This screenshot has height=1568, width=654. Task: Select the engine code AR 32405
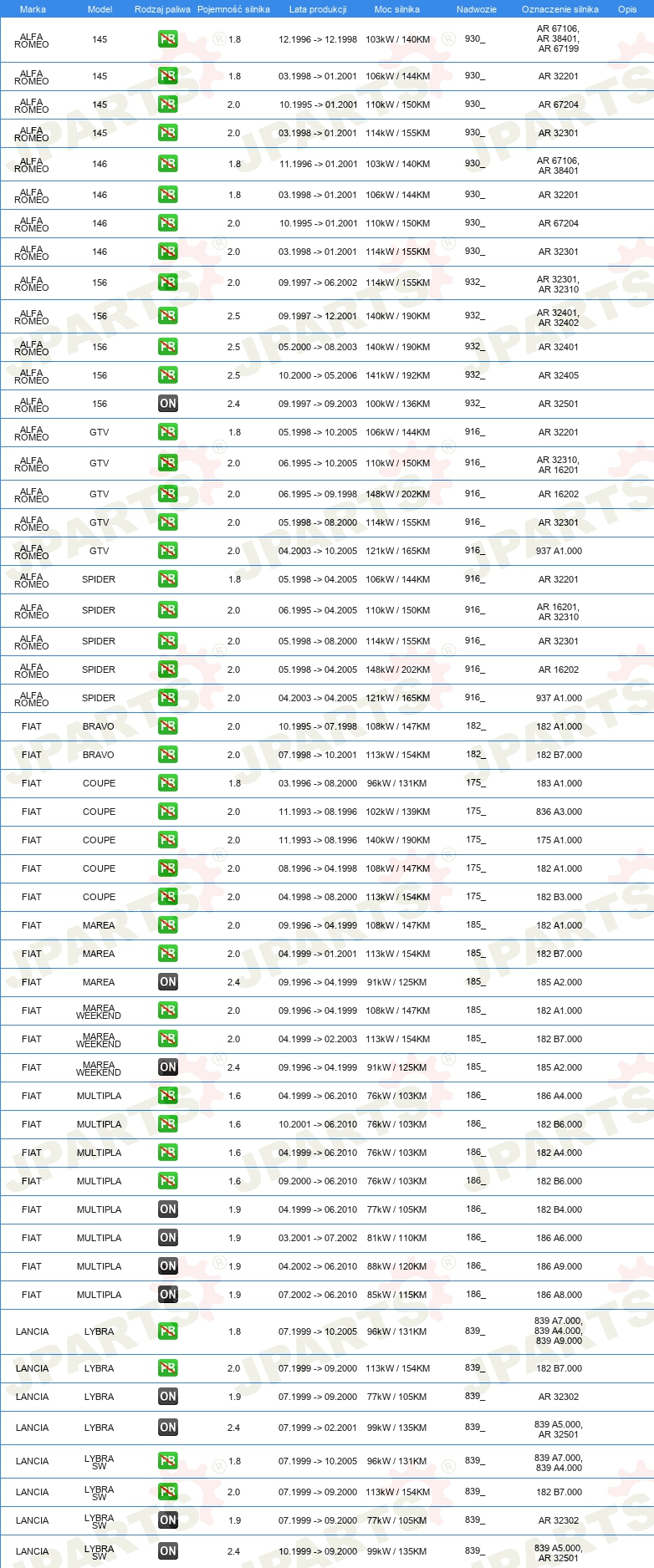click(x=559, y=375)
